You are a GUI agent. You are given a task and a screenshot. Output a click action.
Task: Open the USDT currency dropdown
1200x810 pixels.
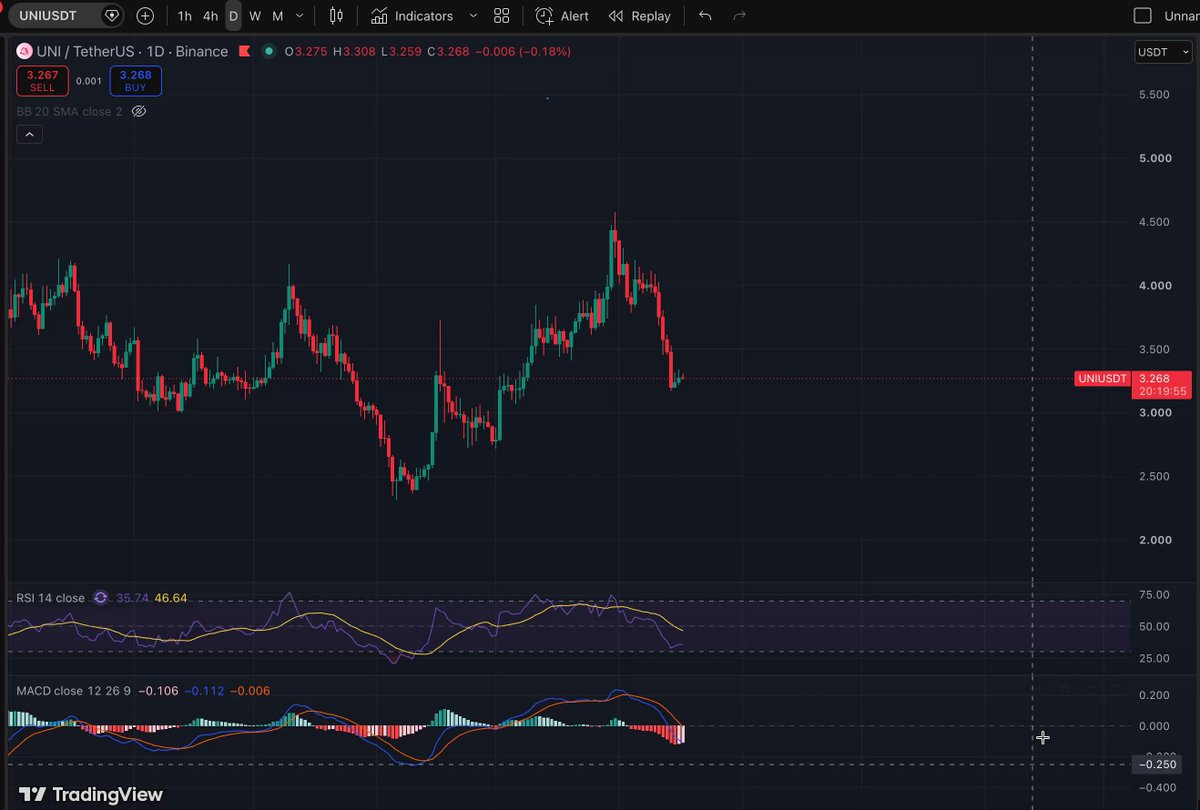coord(1163,52)
